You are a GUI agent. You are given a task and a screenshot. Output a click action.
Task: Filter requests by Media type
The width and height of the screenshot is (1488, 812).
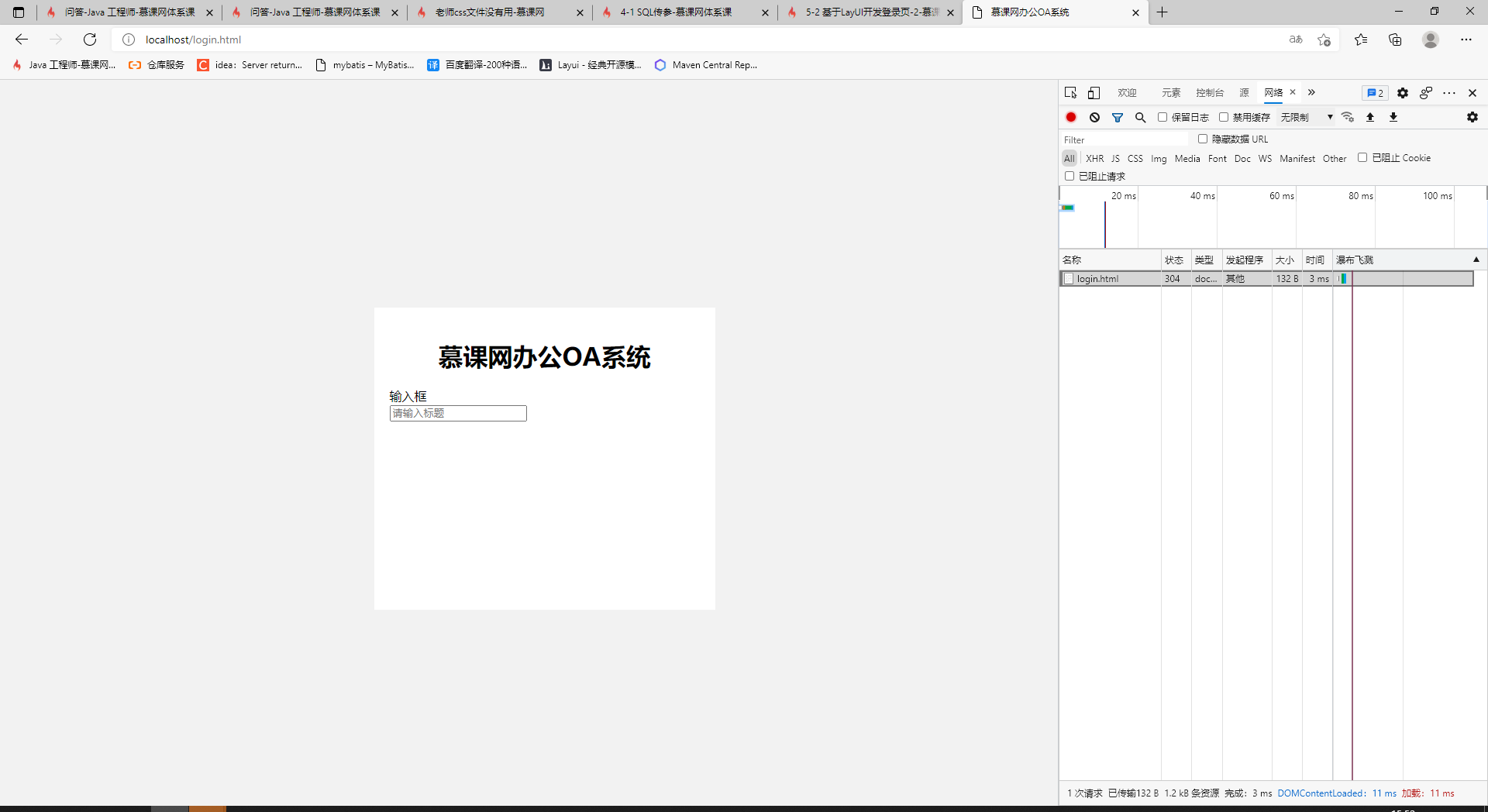(x=1187, y=158)
